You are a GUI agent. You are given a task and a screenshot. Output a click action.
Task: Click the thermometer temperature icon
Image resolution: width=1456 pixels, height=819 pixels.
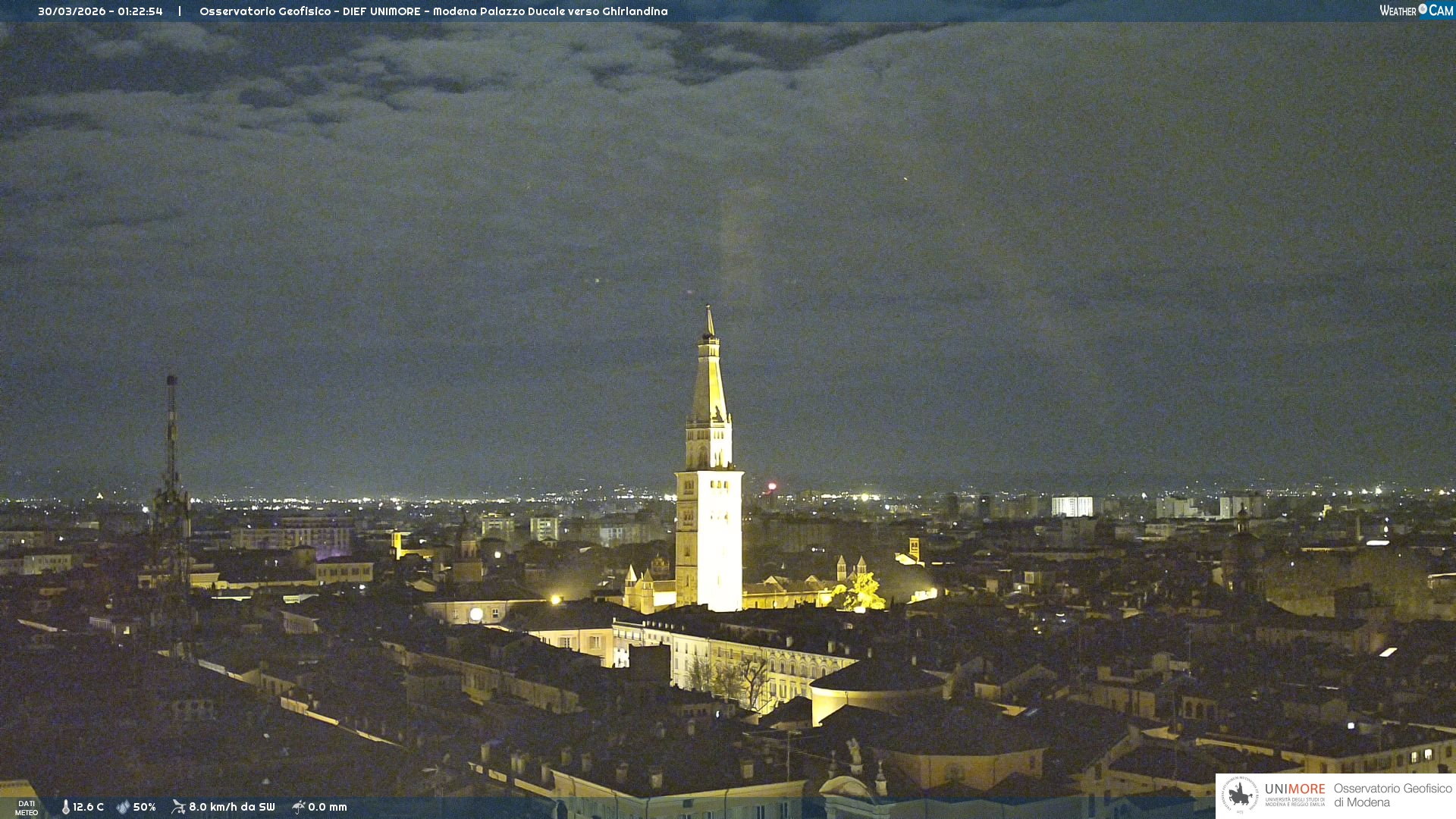pos(66,807)
